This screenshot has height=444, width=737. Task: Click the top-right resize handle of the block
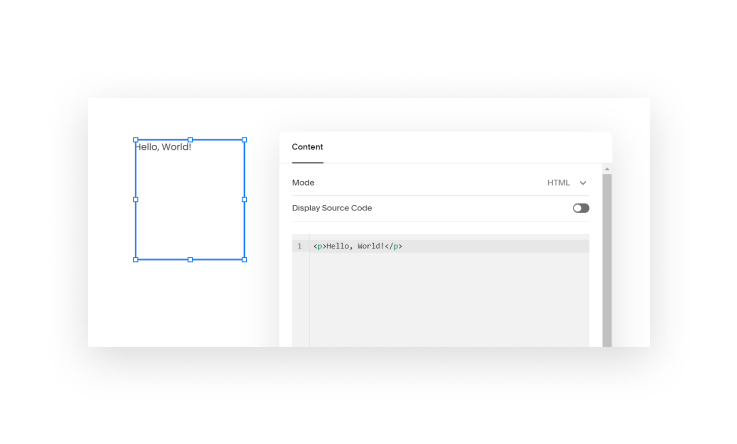(244, 140)
